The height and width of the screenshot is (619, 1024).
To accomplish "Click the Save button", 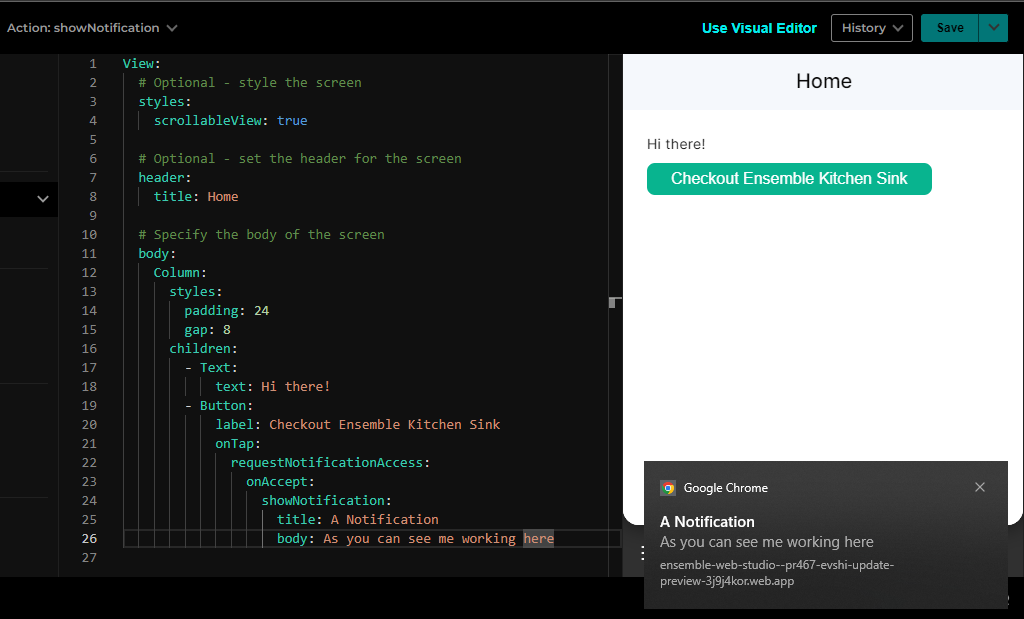I will point(949,27).
